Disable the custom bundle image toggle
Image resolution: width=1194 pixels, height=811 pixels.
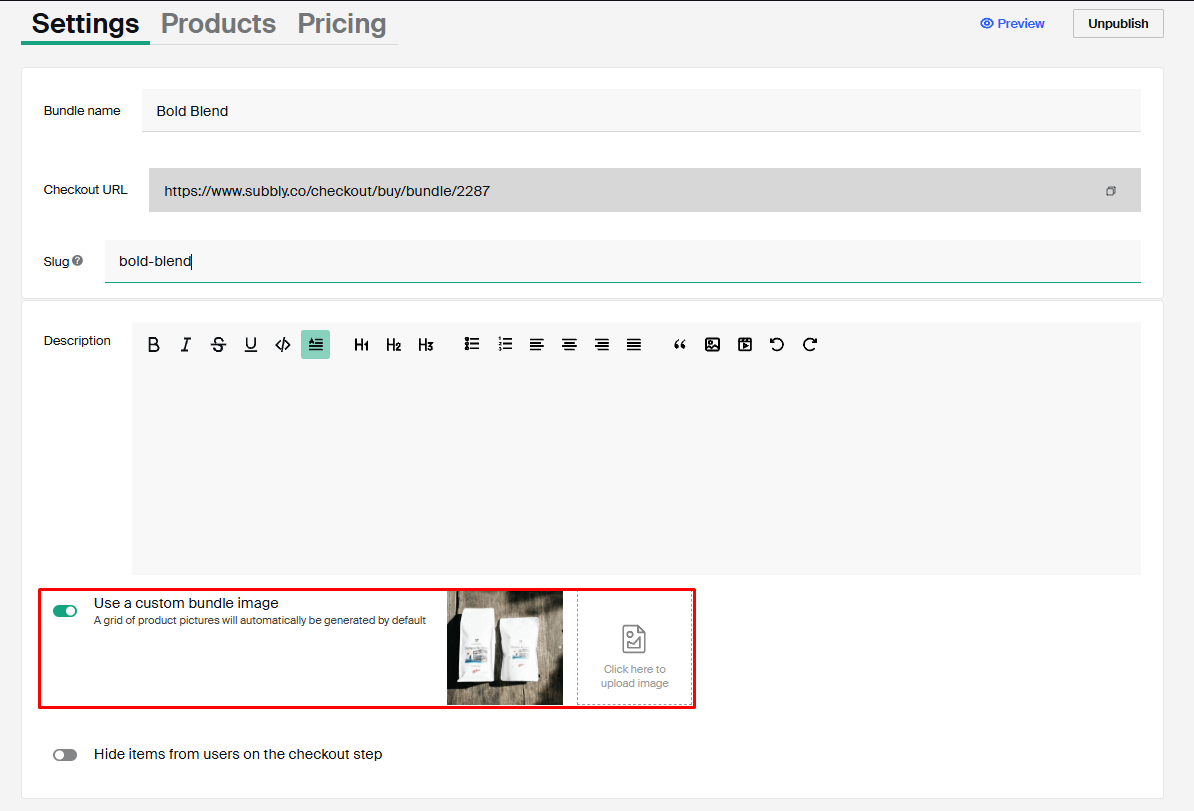pos(65,611)
